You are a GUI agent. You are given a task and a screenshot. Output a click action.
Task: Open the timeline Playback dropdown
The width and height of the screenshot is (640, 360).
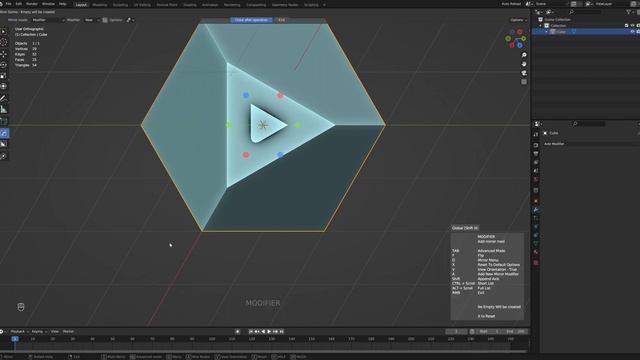[19, 331]
